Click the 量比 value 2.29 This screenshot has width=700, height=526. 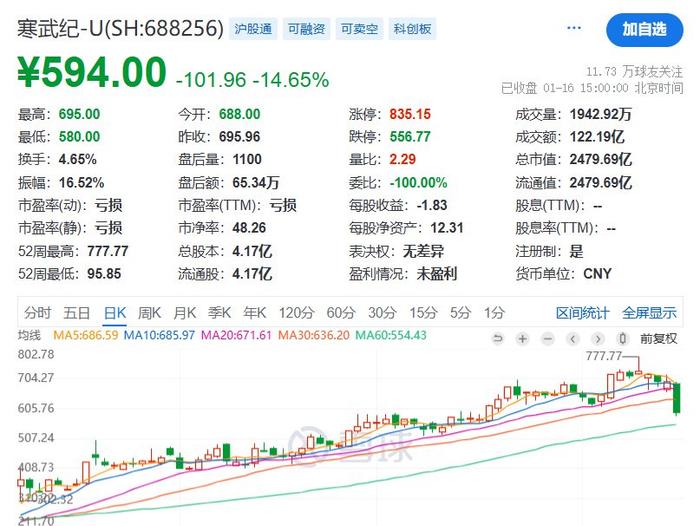click(x=403, y=159)
